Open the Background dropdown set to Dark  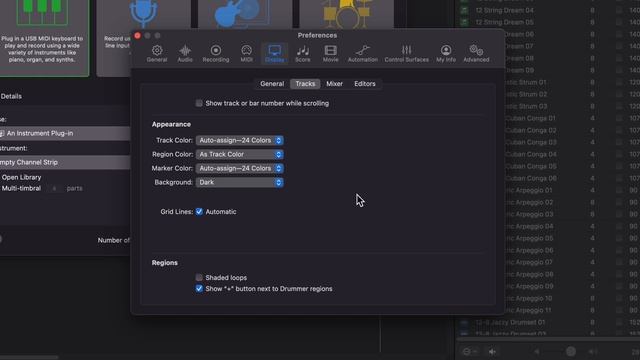(240, 182)
